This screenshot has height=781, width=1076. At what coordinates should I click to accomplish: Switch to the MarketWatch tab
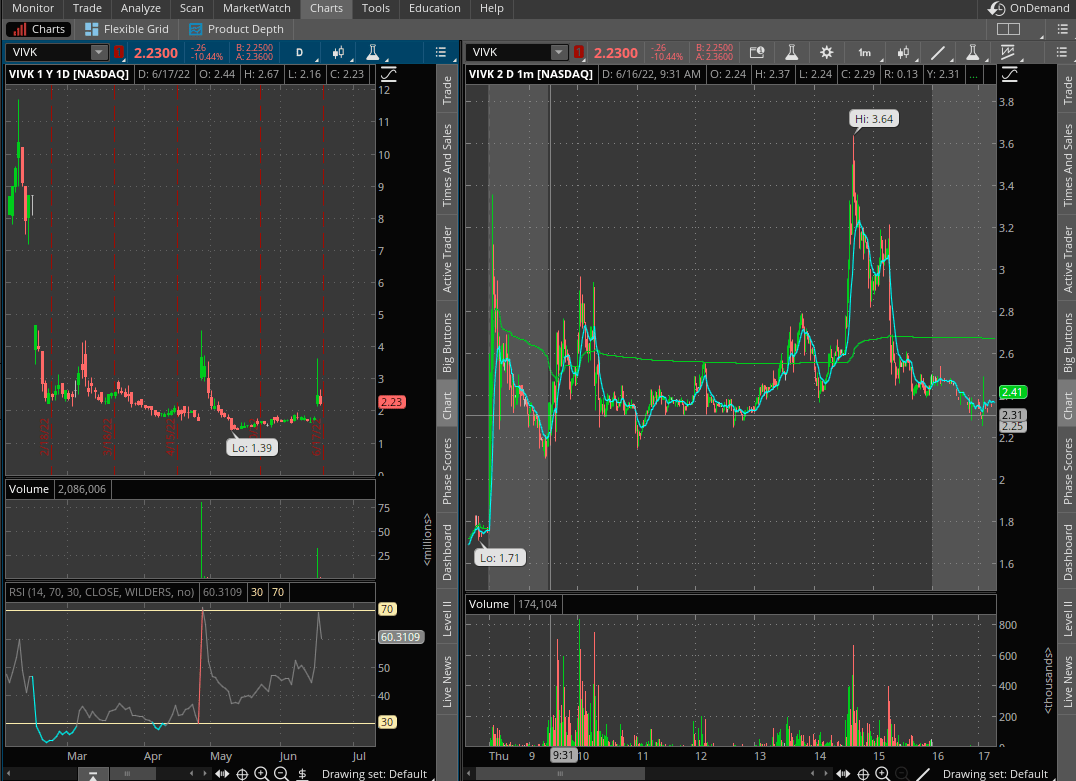pyautogui.click(x=257, y=8)
